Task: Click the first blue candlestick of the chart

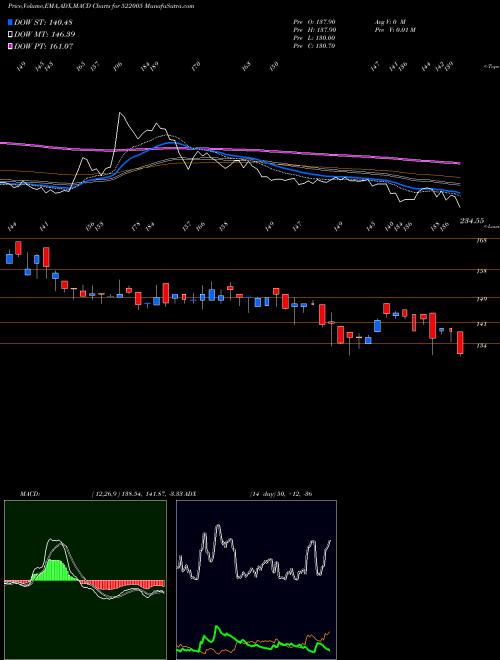Action: coord(9,258)
